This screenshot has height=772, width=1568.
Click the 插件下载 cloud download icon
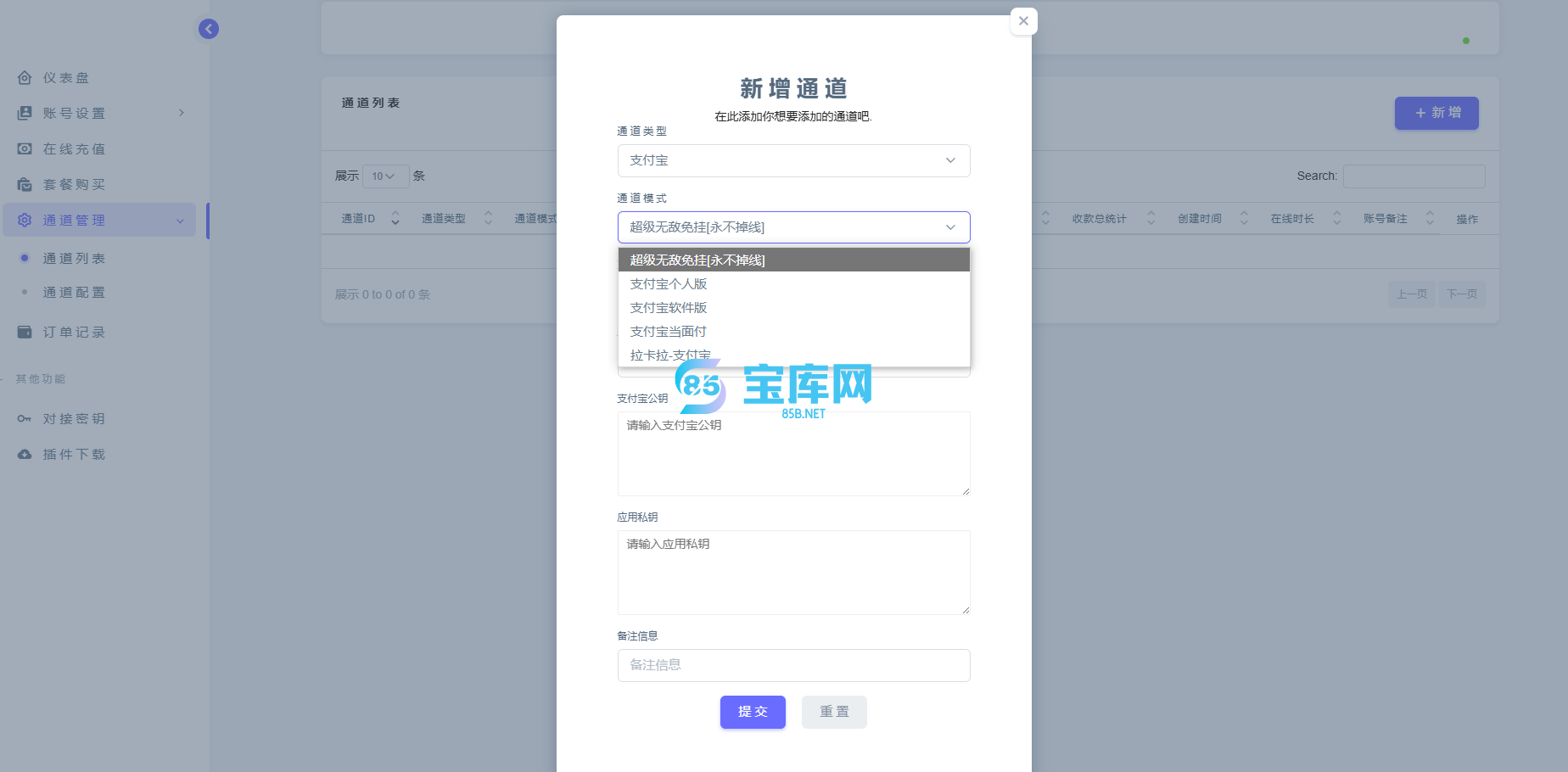tap(25, 454)
